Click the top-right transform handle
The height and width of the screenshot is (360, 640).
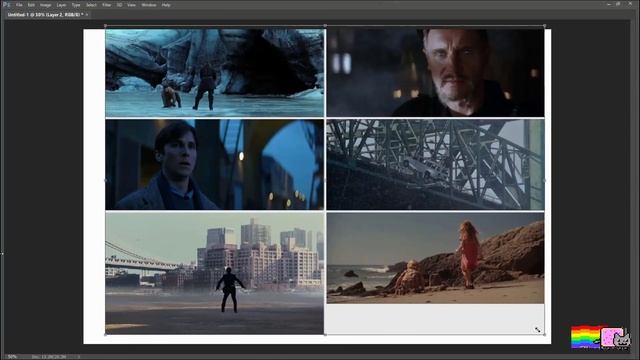[545, 26]
